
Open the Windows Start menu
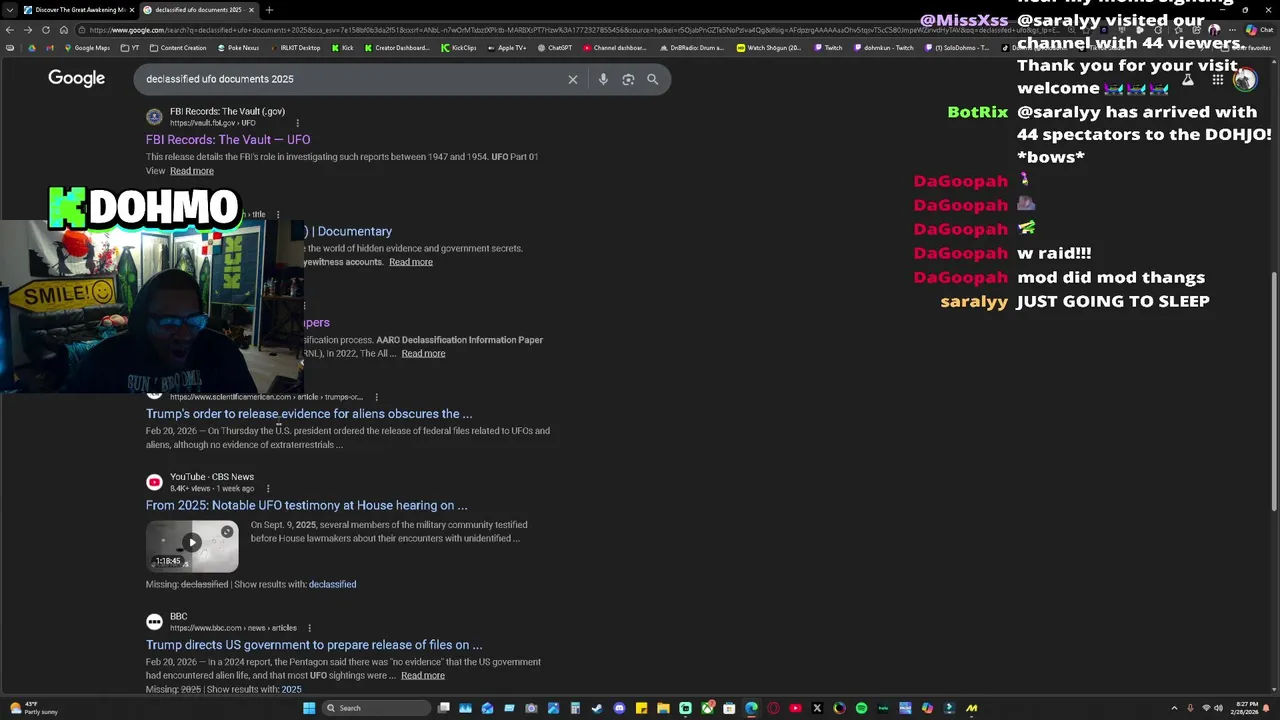coord(309,708)
